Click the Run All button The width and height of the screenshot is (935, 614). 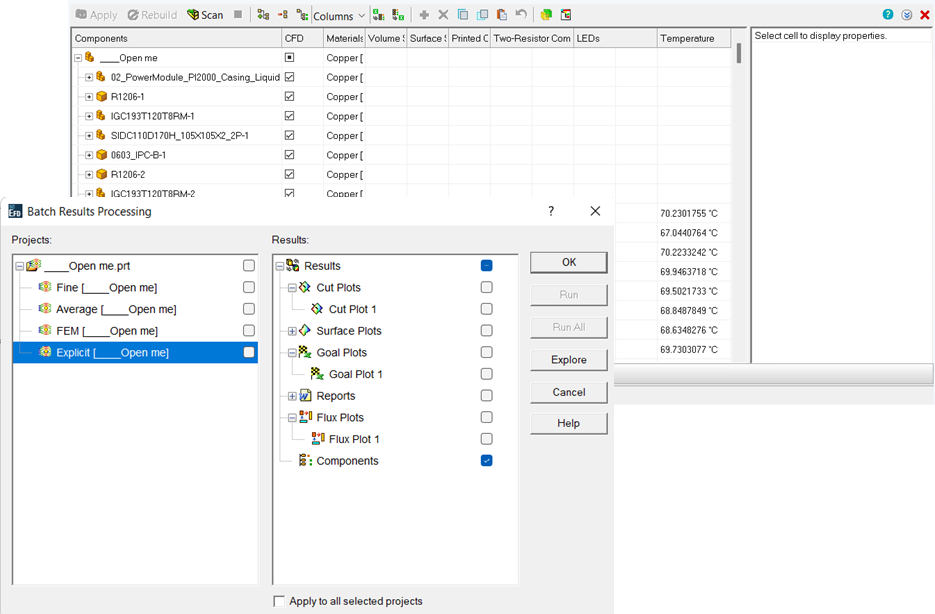[x=569, y=327]
